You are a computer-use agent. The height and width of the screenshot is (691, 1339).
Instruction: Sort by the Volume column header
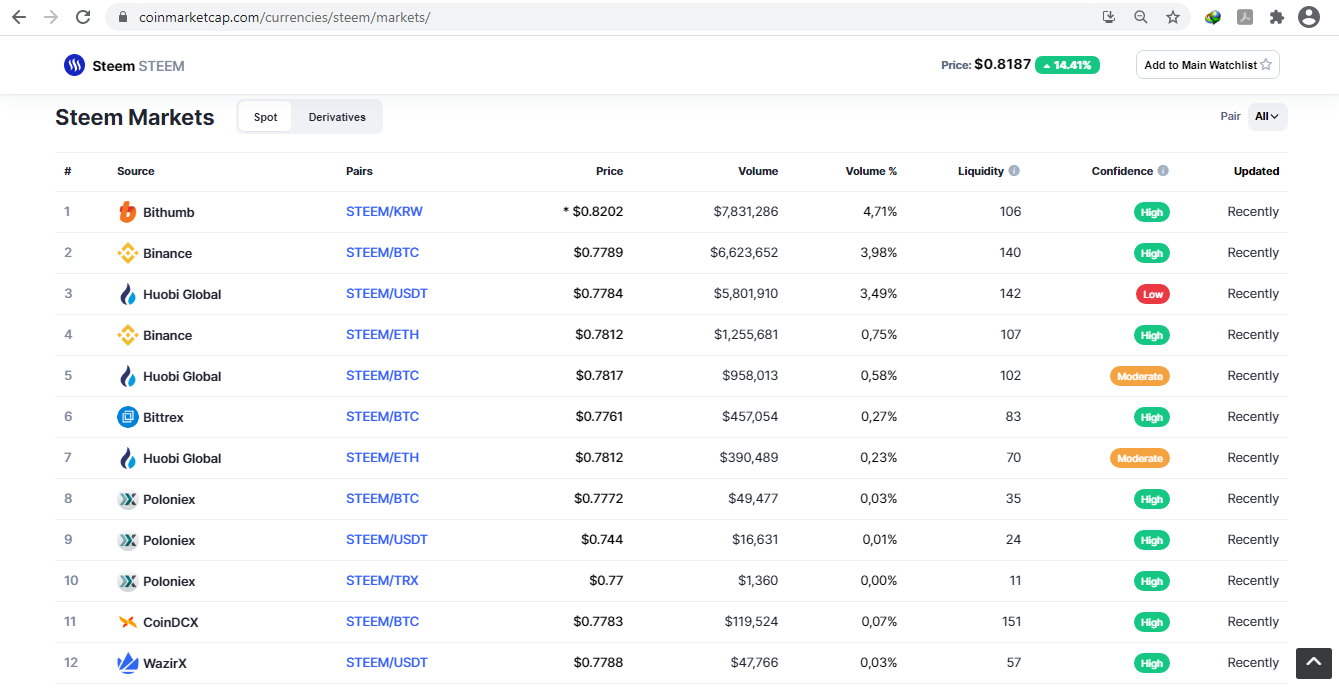[758, 171]
